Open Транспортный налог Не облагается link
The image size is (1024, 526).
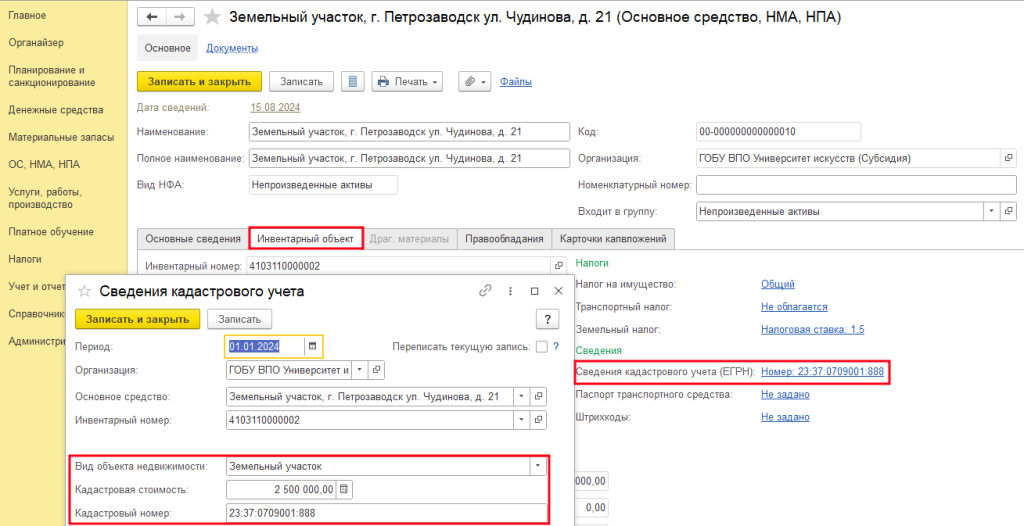pos(794,306)
